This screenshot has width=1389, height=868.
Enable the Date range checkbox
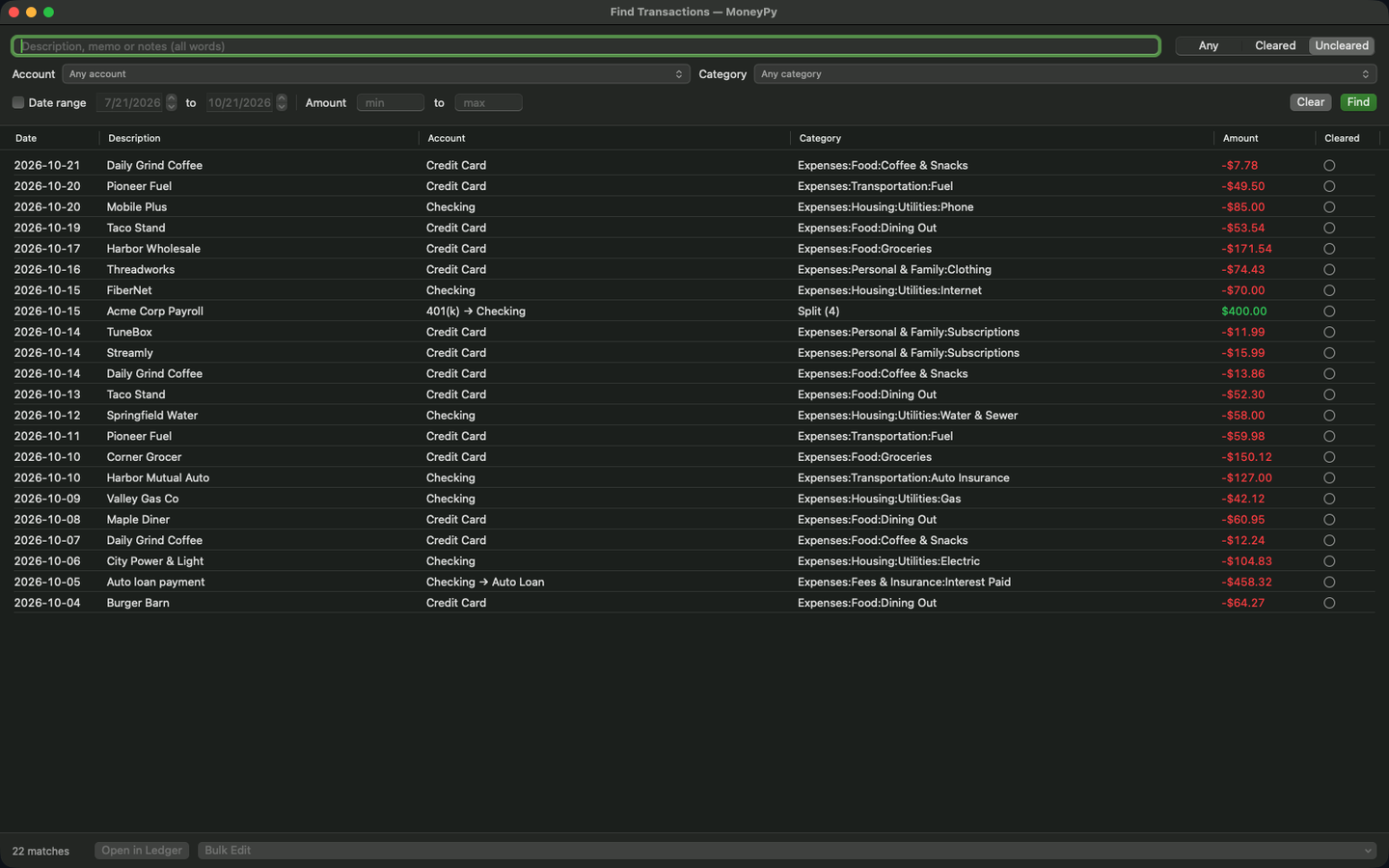tap(18, 102)
